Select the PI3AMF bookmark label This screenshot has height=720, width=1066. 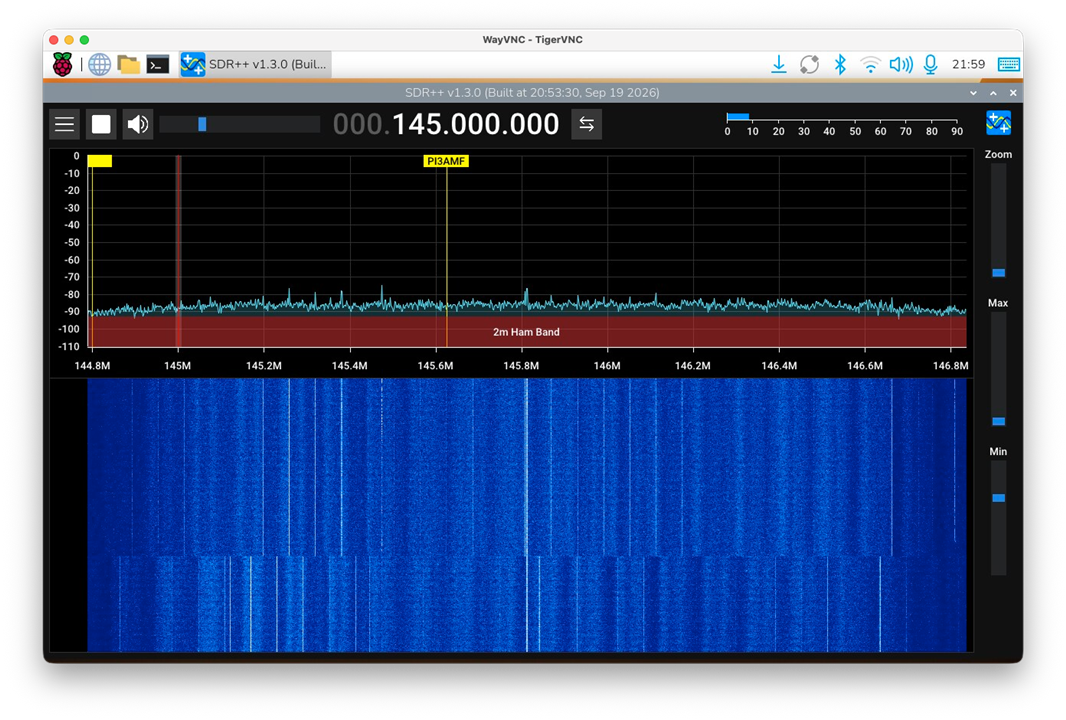[446, 161]
